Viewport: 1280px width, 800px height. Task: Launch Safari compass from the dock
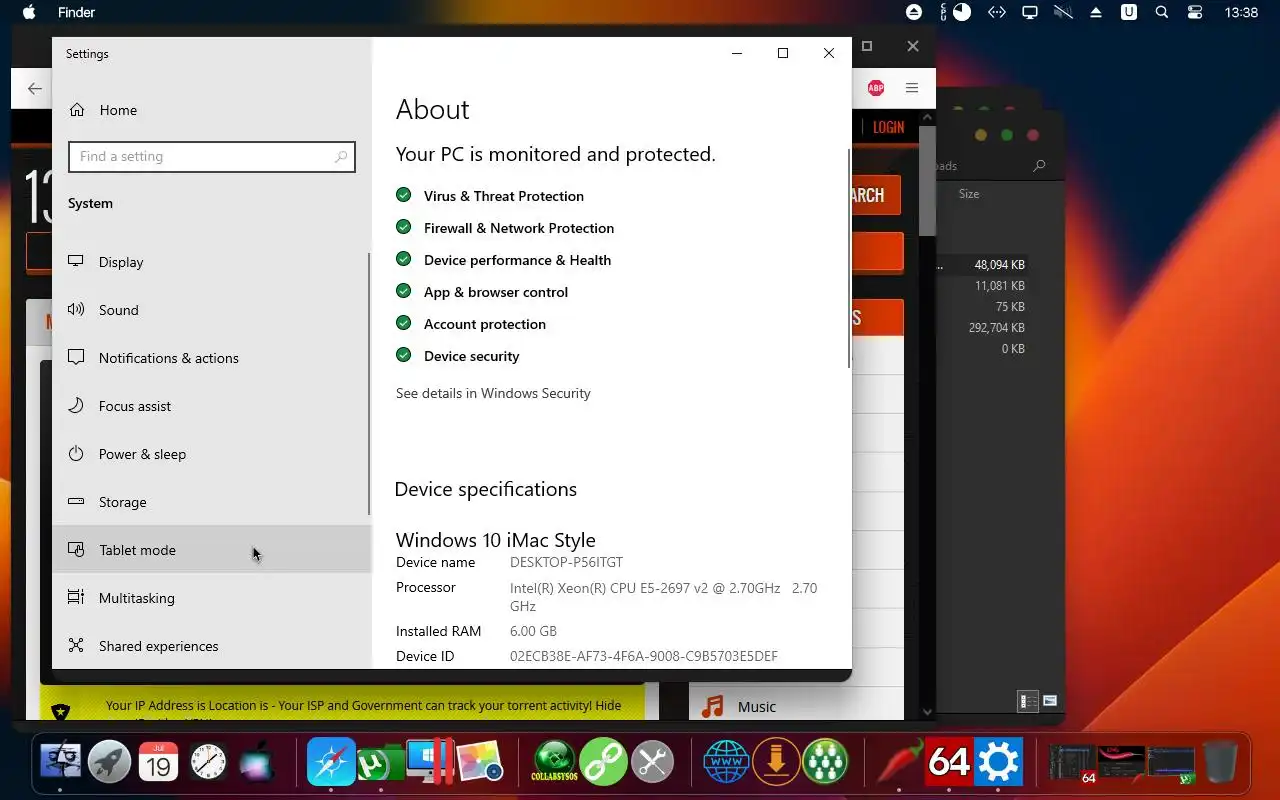pos(331,763)
